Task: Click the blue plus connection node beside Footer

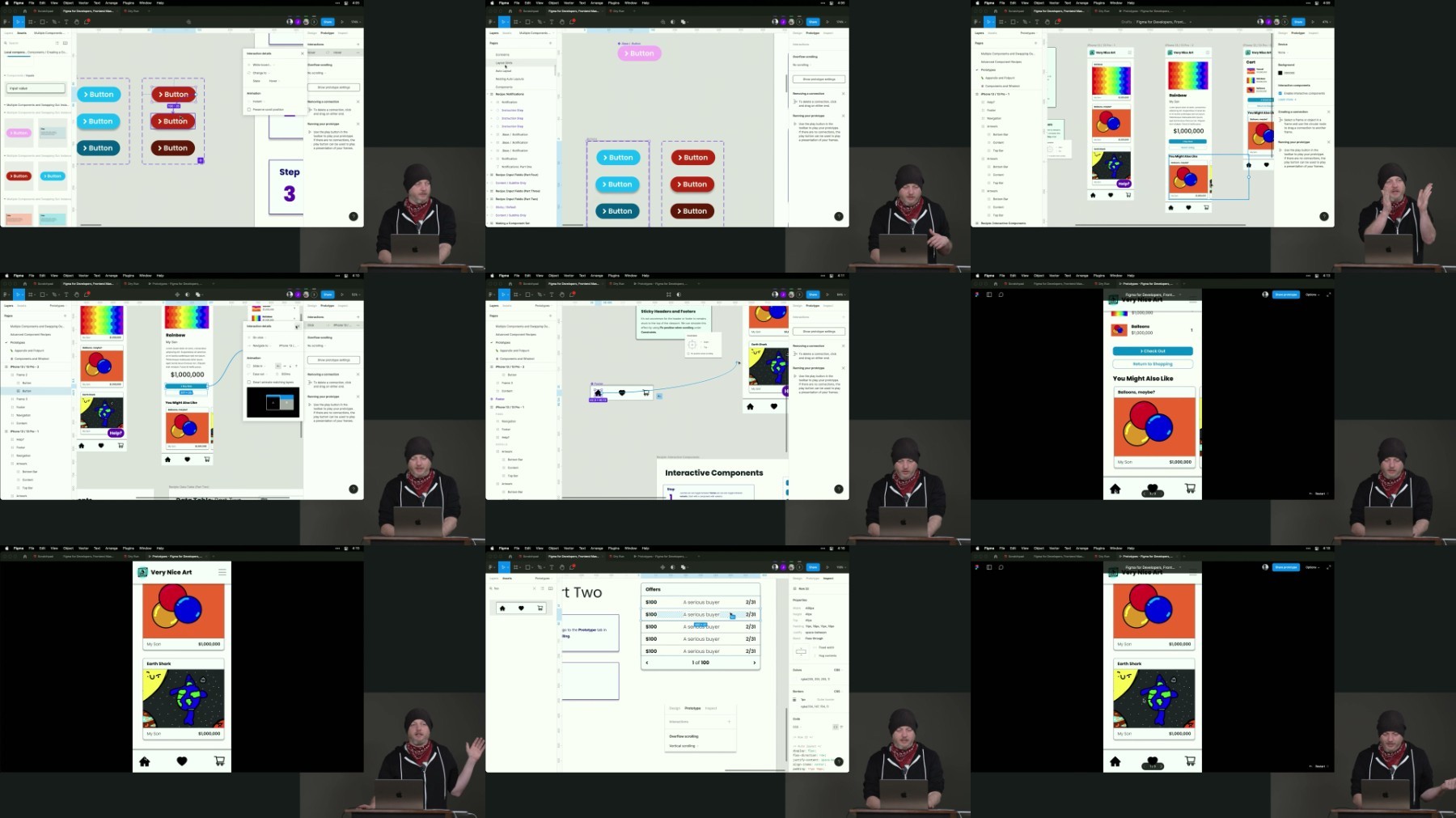Action: tap(659, 396)
